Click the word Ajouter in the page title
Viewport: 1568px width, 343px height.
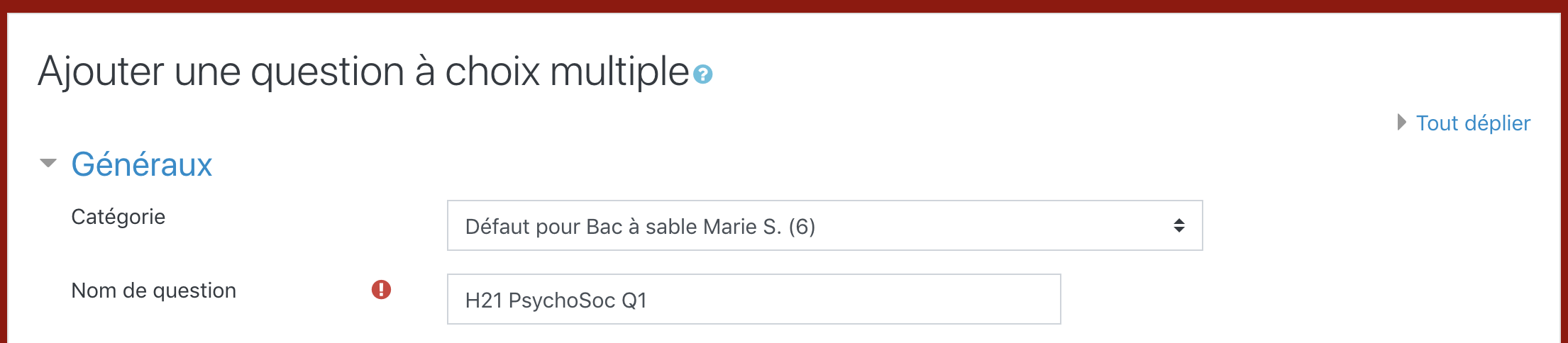[x=101, y=72]
